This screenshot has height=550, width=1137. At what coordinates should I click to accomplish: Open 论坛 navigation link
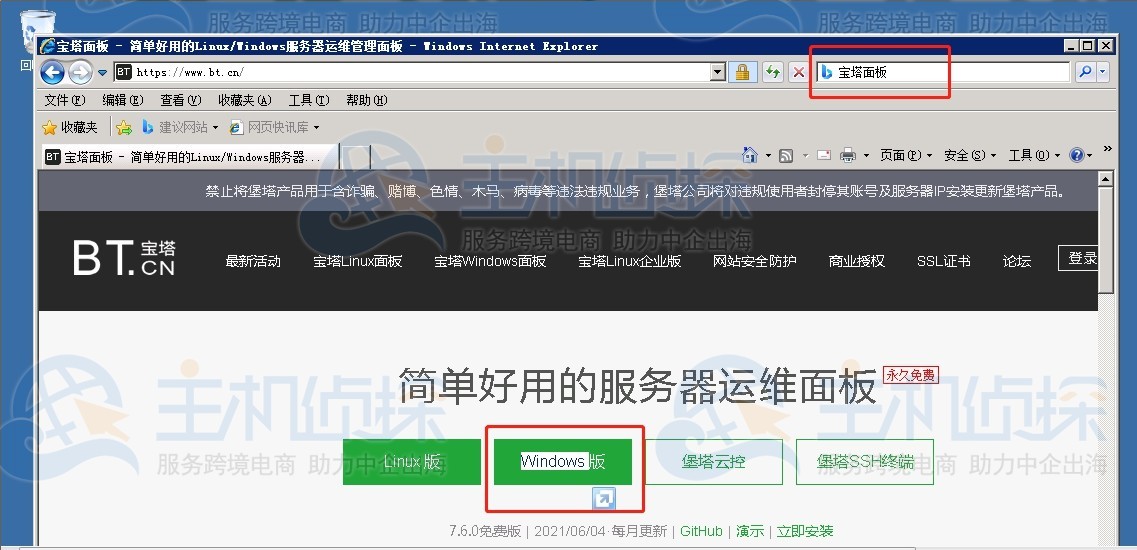(1017, 261)
